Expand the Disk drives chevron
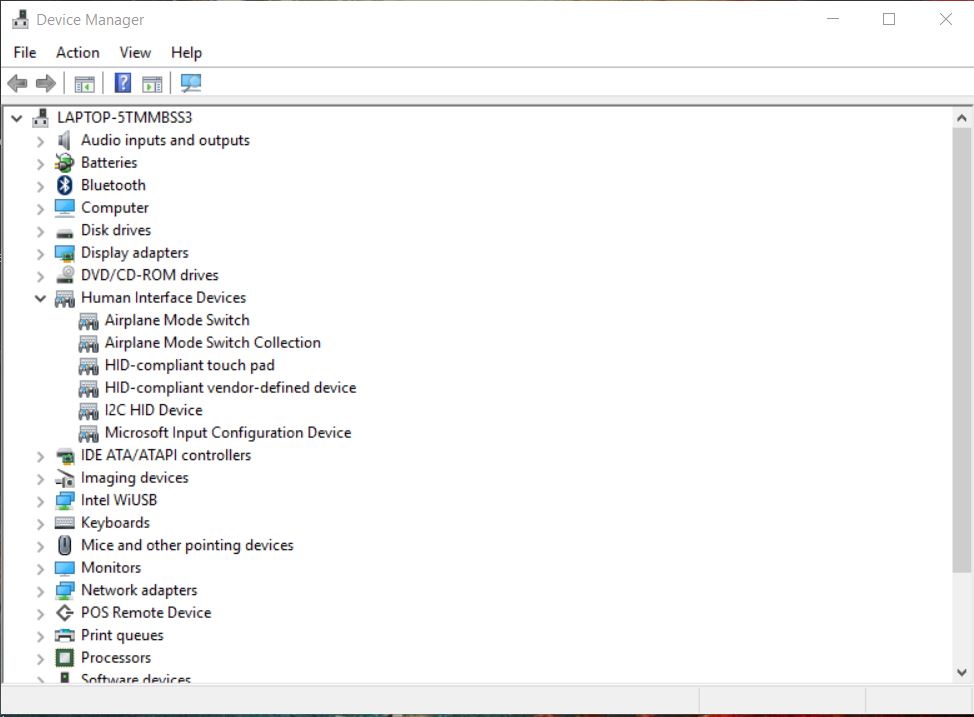This screenshot has height=717, width=974. [40, 232]
